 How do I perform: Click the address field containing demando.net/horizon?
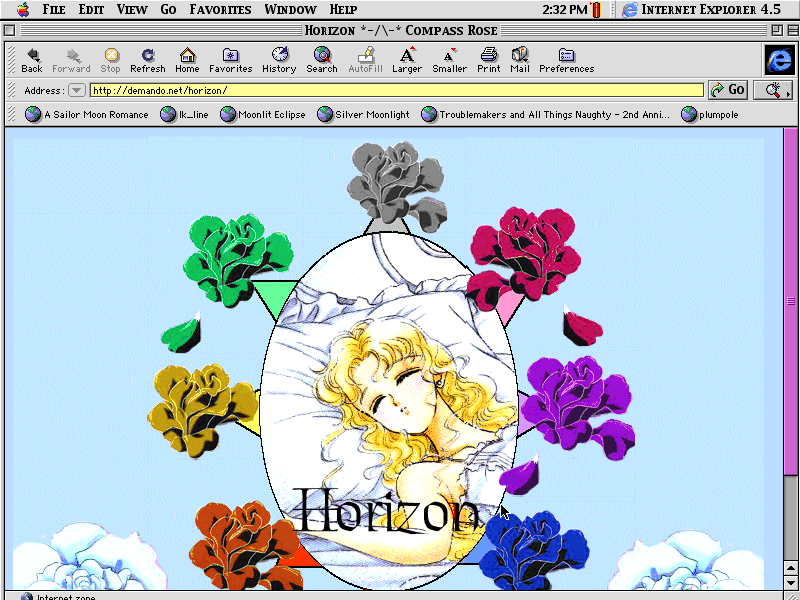pos(396,90)
